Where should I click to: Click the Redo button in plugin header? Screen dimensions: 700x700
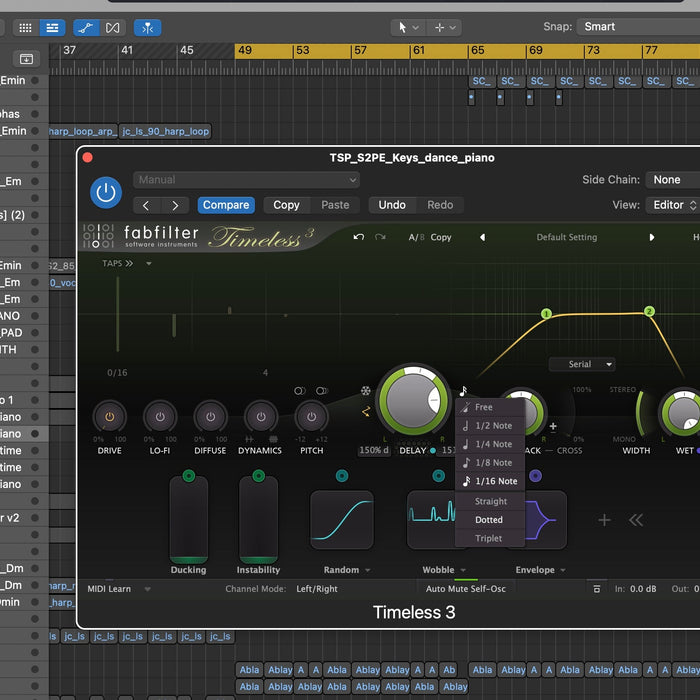pyautogui.click(x=440, y=205)
